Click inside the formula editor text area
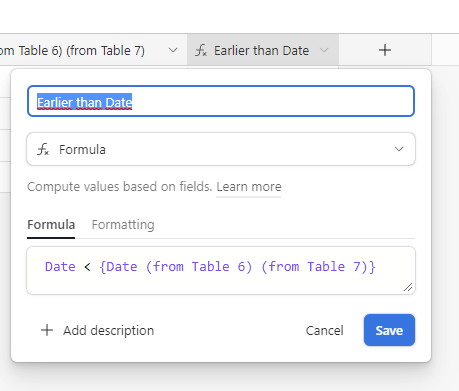 pos(221,270)
